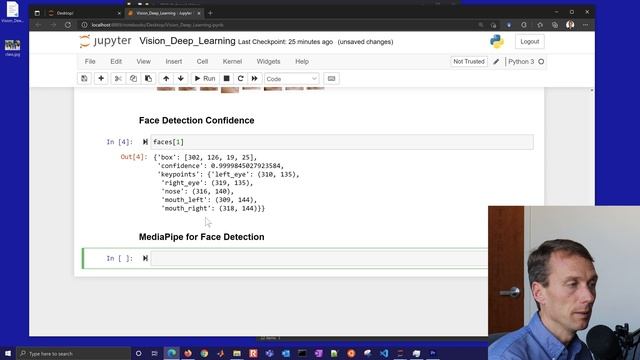Open the Windows Start menu
This screenshot has height=360, width=640.
coord(8,353)
